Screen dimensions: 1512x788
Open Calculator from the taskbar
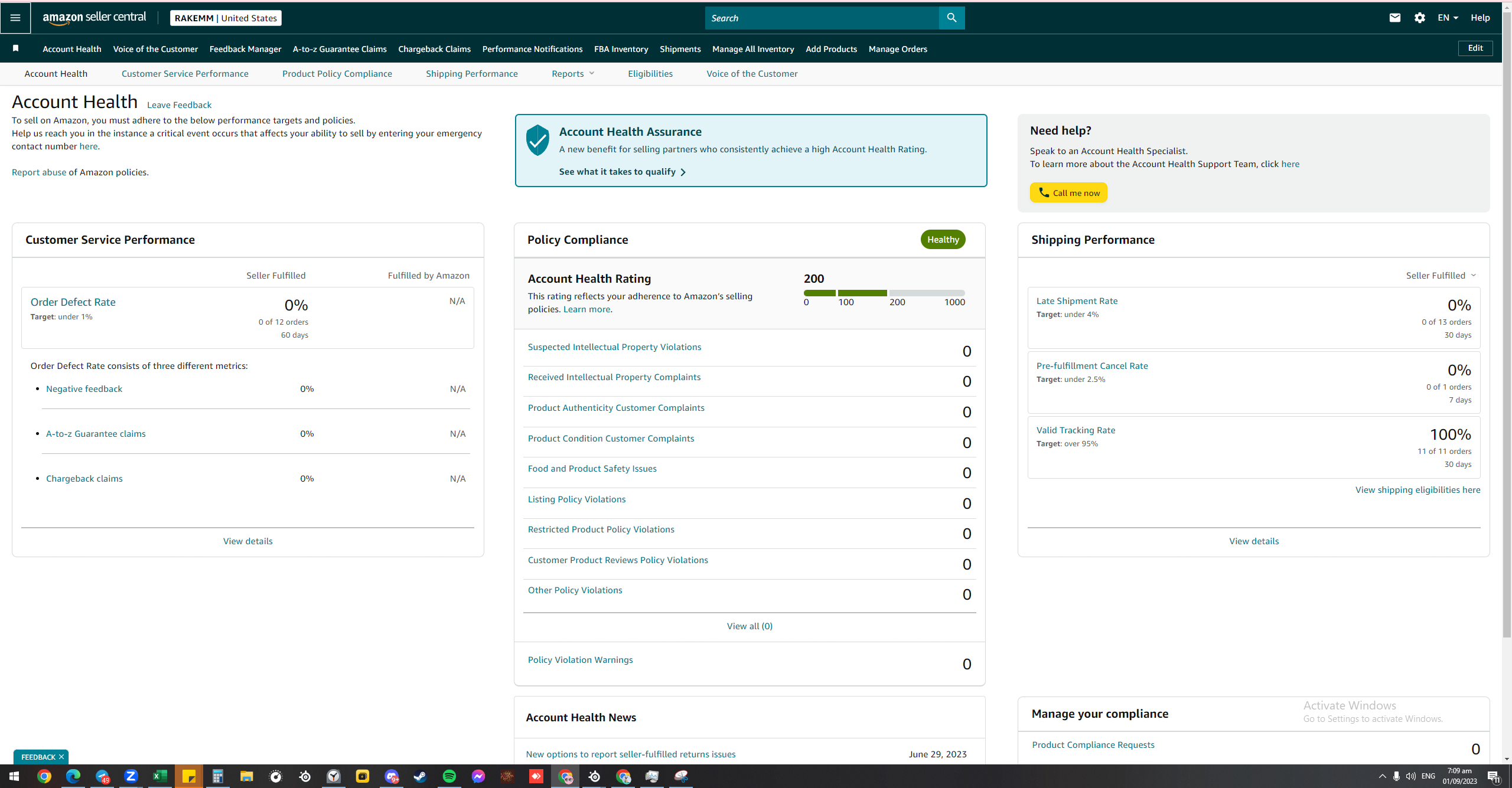click(218, 776)
